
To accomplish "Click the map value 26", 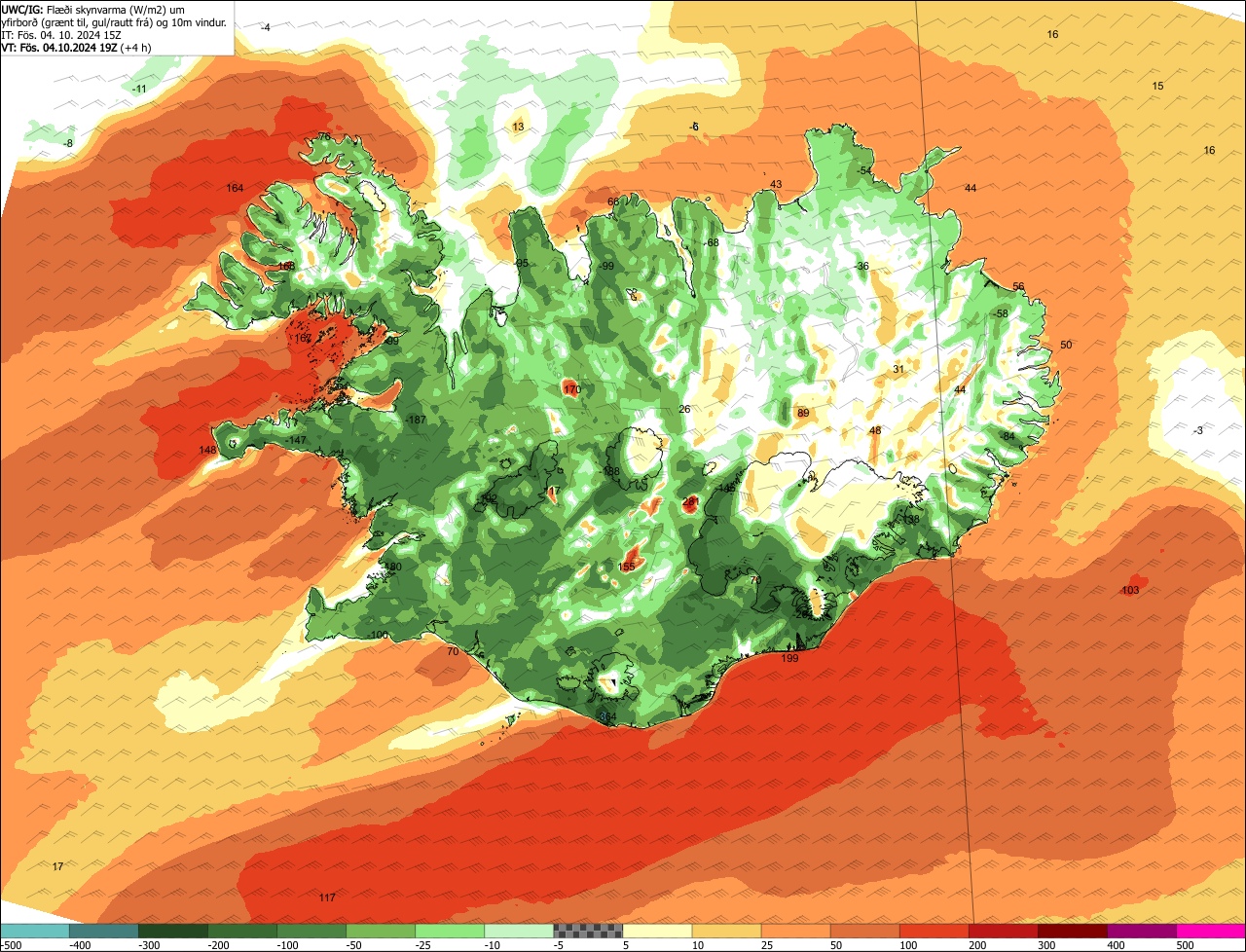I will click(684, 410).
